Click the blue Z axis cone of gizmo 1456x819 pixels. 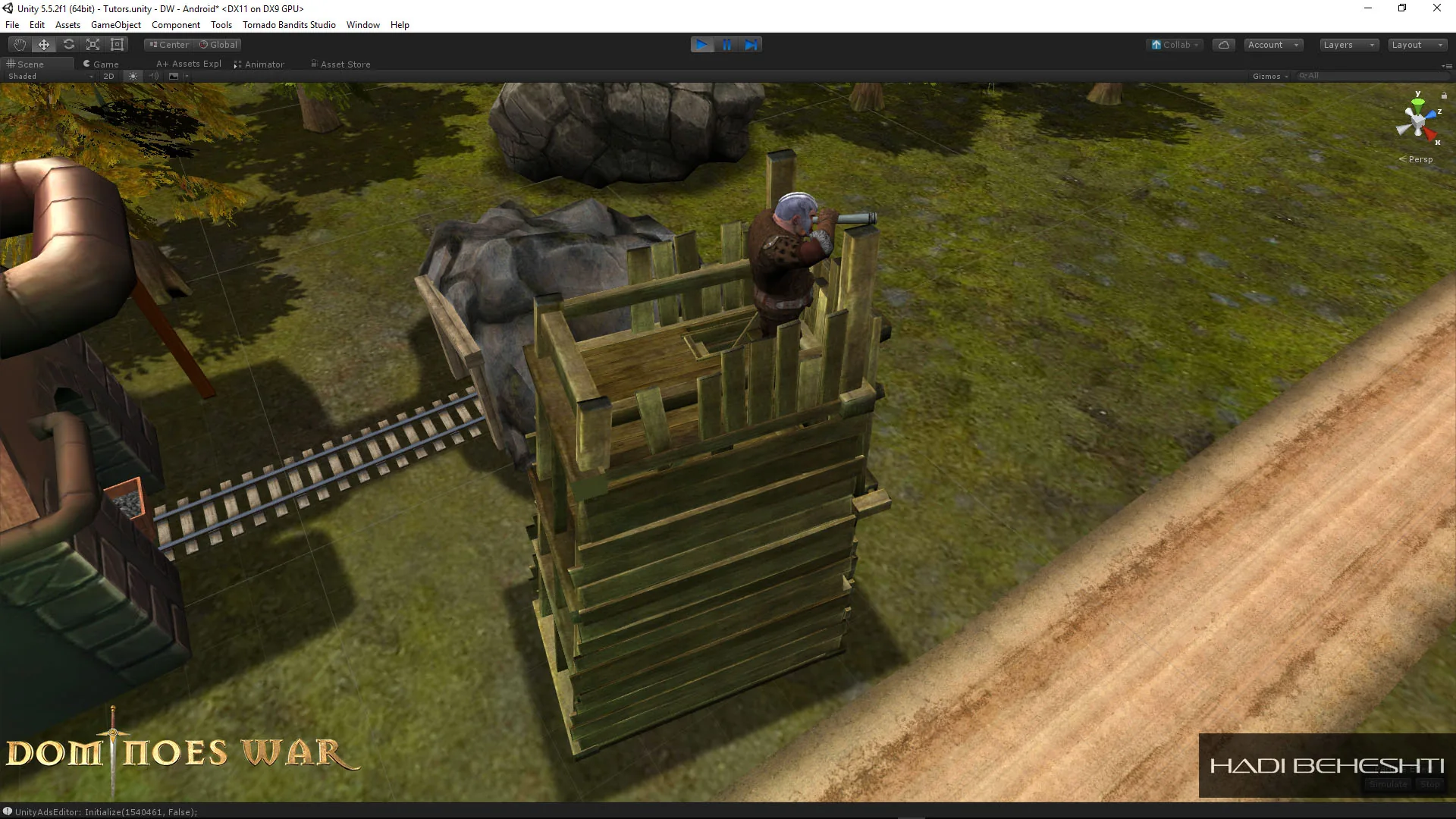tap(1432, 115)
